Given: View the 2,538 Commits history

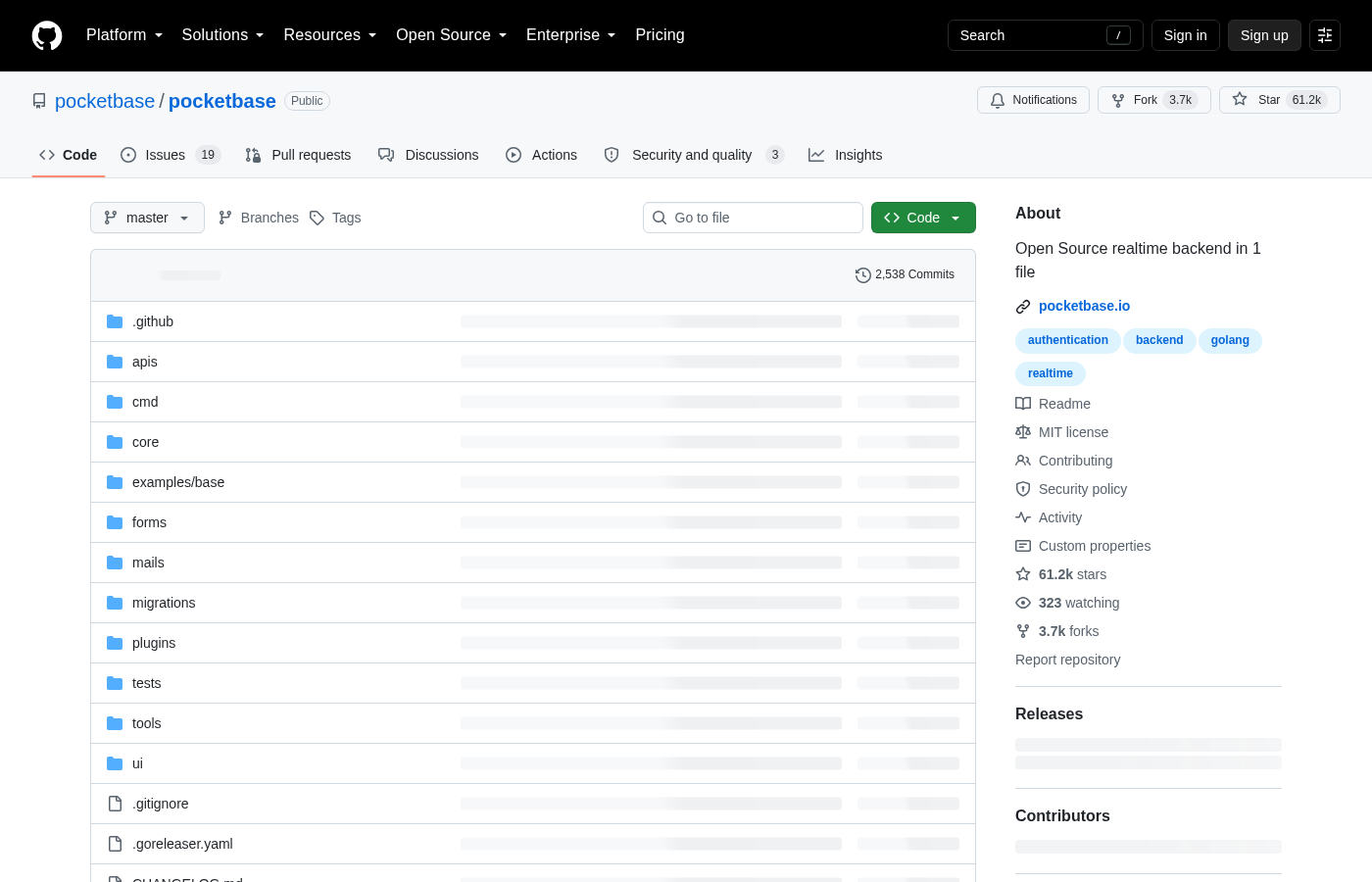Looking at the screenshot, I should click(905, 274).
